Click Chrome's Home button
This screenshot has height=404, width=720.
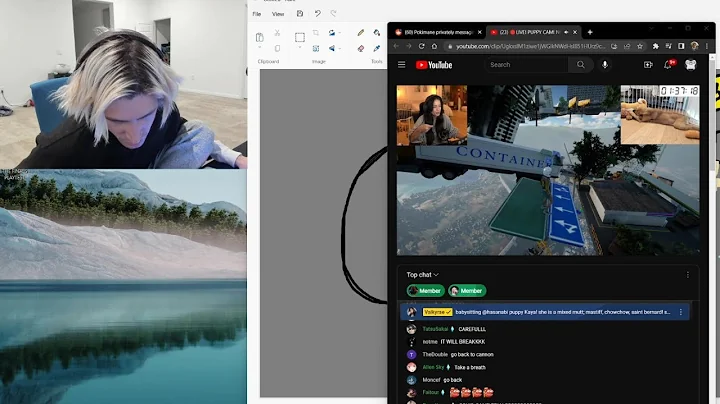[x=434, y=46]
